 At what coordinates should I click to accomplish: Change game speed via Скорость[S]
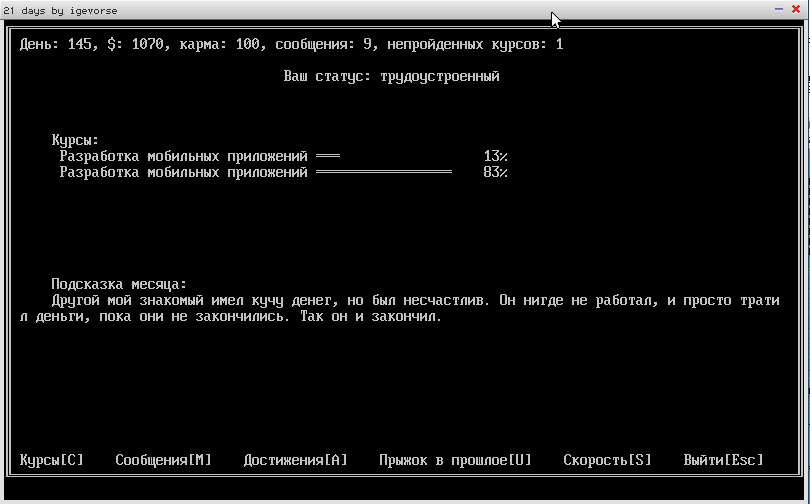[x=607, y=460]
